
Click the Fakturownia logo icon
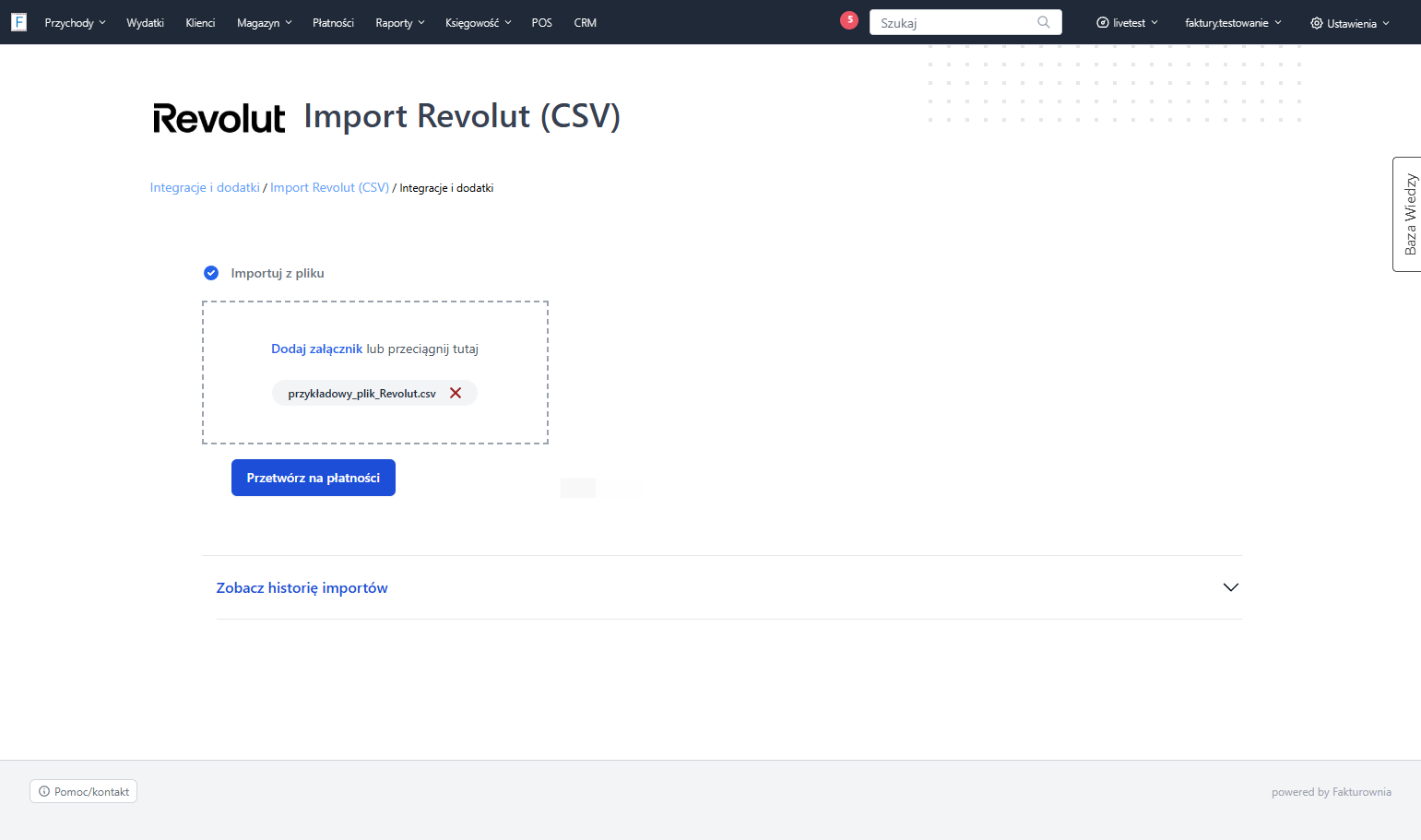[x=18, y=22]
